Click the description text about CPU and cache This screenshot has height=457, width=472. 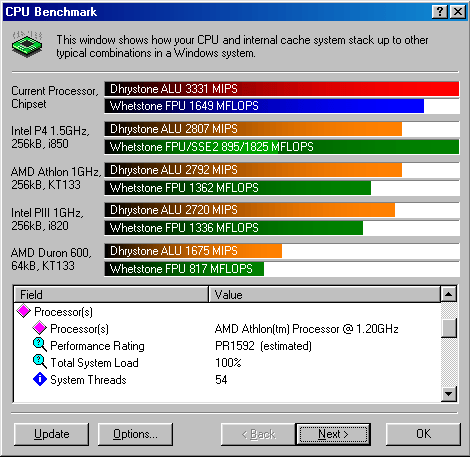tap(242, 46)
